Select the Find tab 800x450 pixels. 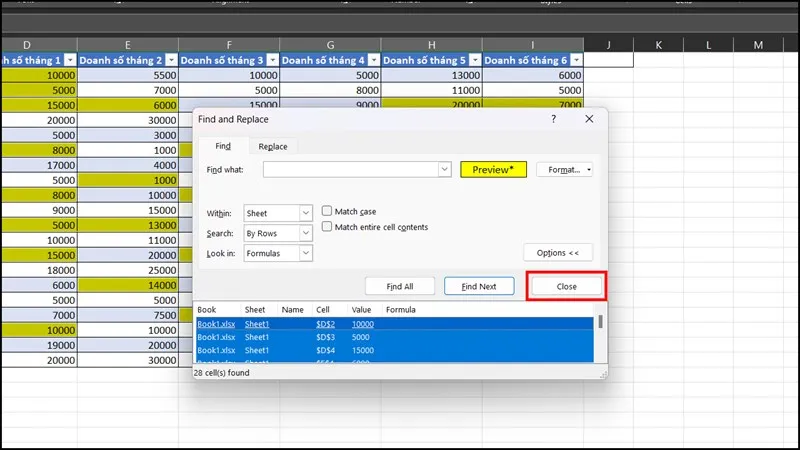223,146
